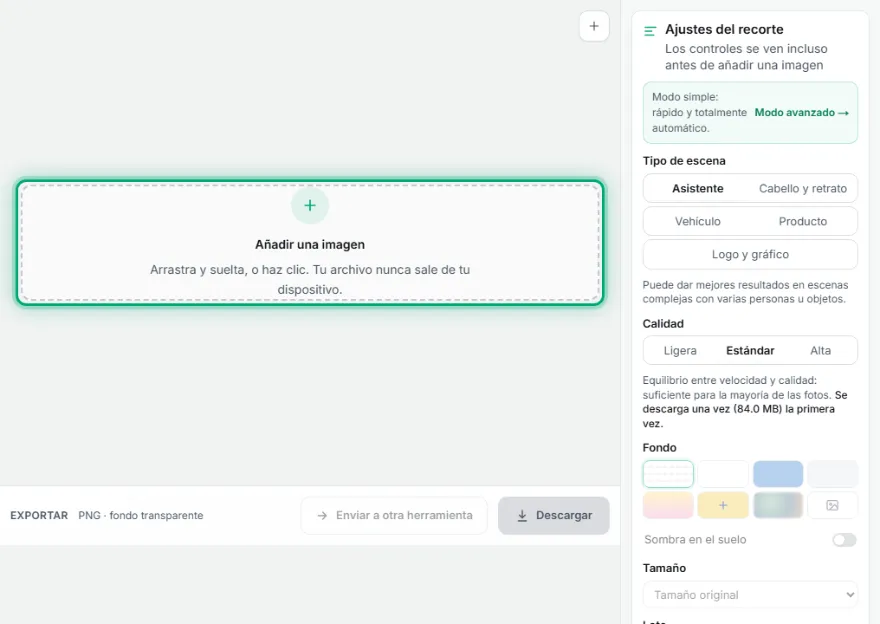Set quality to Alta
880x624 pixels.
(821, 351)
